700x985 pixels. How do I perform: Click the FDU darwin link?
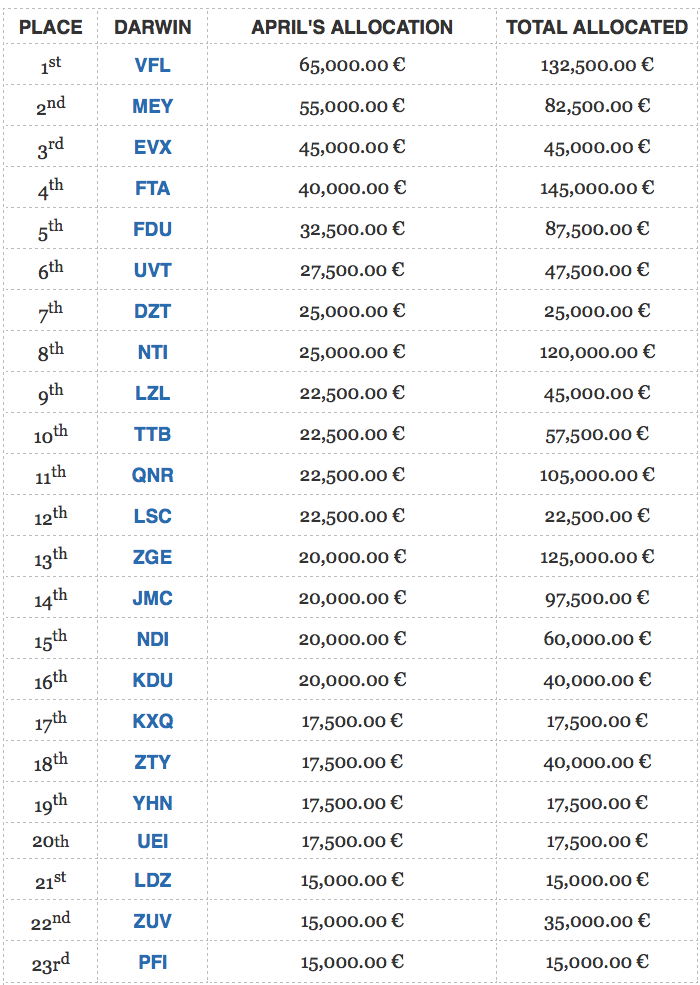(152, 230)
